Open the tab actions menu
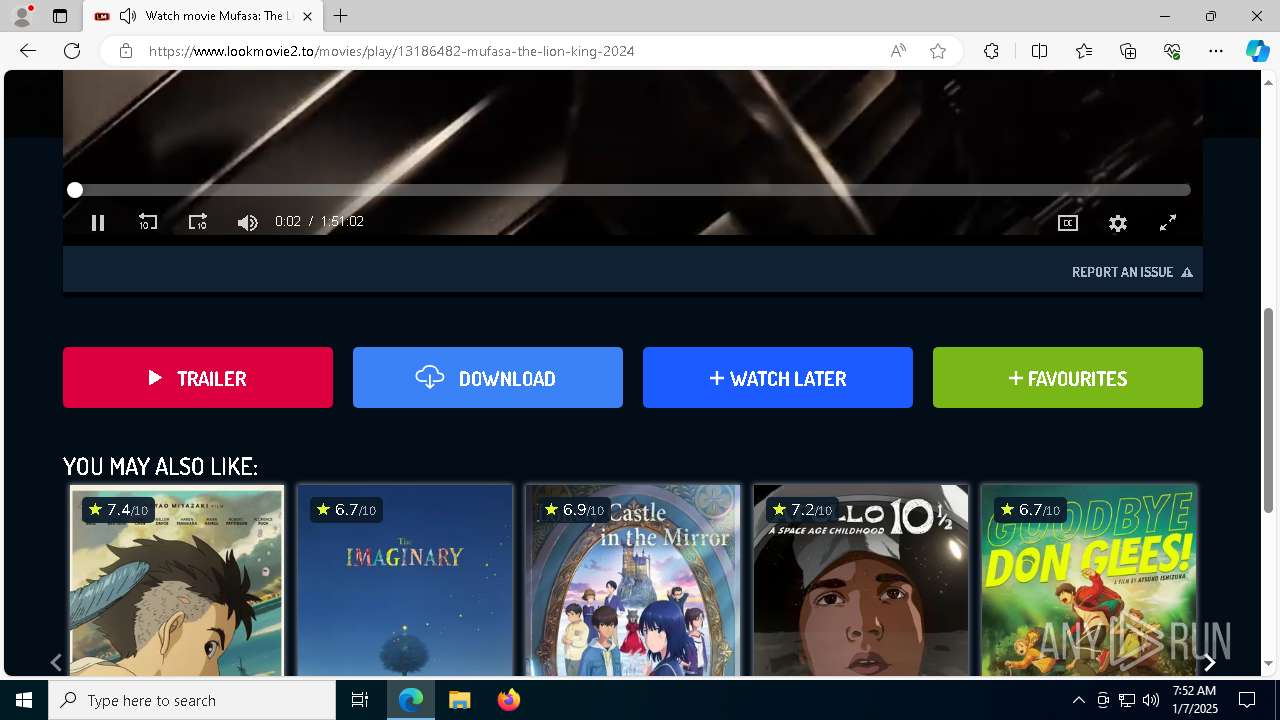This screenshot has height=720, width=1280. coord(60,16)
